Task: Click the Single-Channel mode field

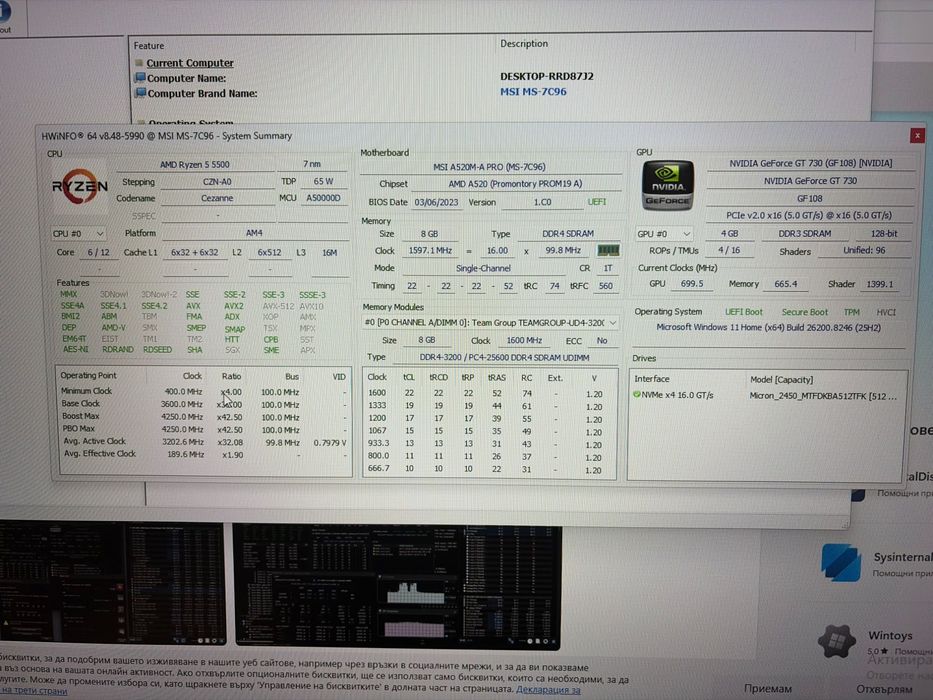Action: pyautogui.click(x=483, y=268)
